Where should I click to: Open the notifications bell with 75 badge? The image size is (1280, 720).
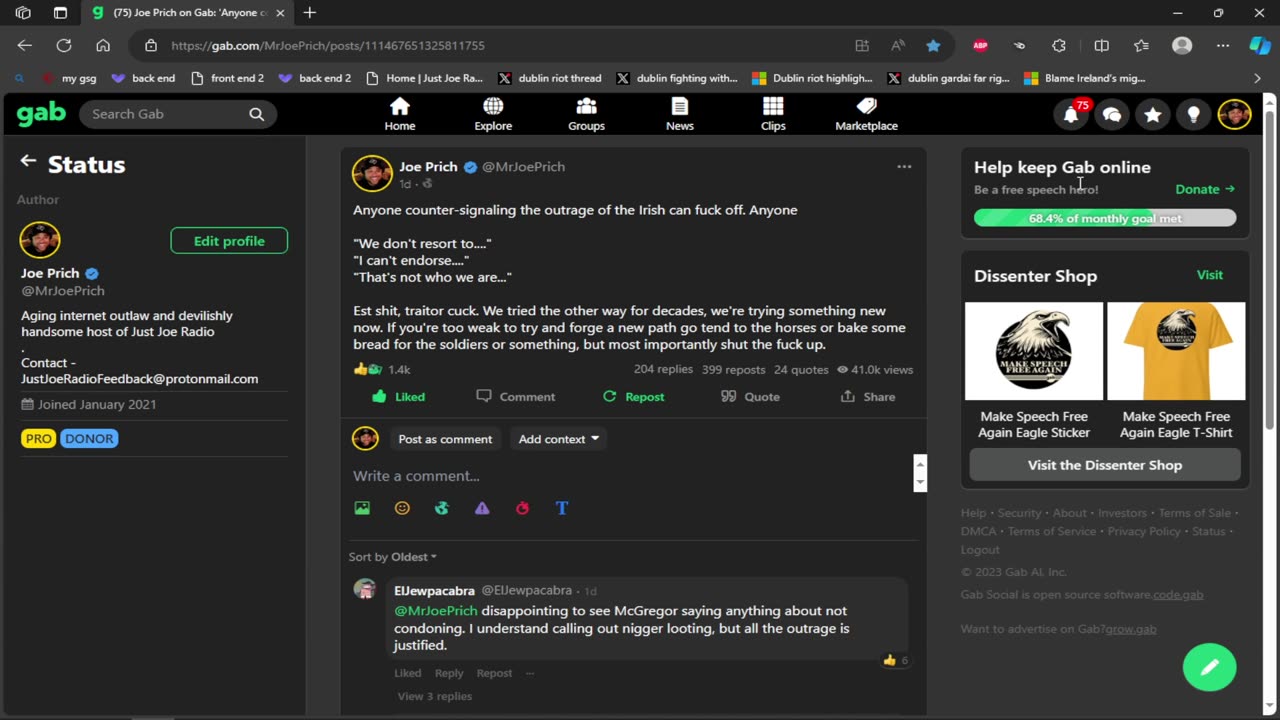click(1071, 114)
